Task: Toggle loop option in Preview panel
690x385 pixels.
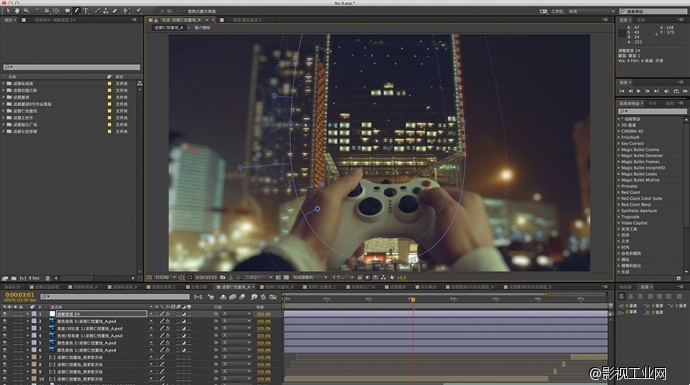Action: [676, 91]
